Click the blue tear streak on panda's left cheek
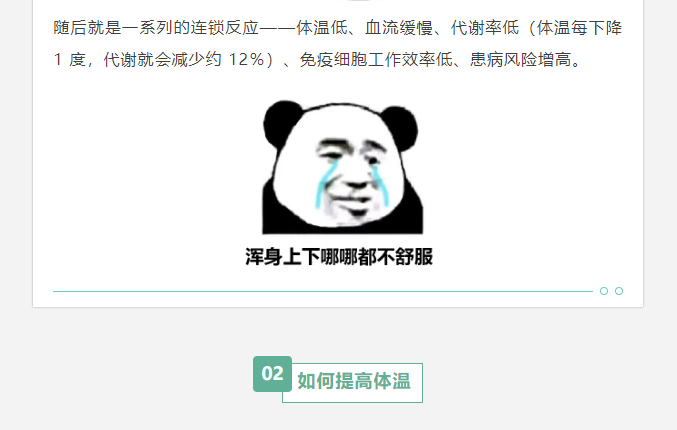Screen dimensions: 677x430 (x=324, y=185)
